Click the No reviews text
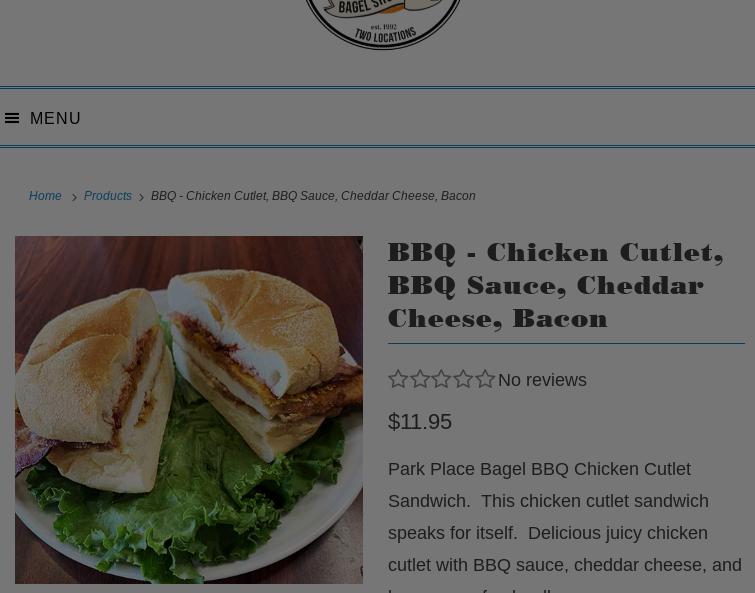755x593 pixels. [542, 380]
